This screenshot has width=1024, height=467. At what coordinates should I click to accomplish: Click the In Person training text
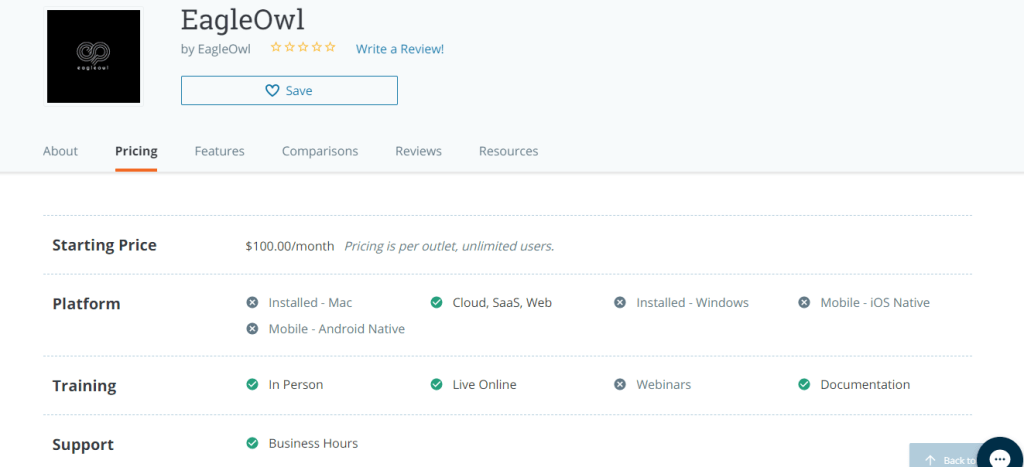coord(296,385)
